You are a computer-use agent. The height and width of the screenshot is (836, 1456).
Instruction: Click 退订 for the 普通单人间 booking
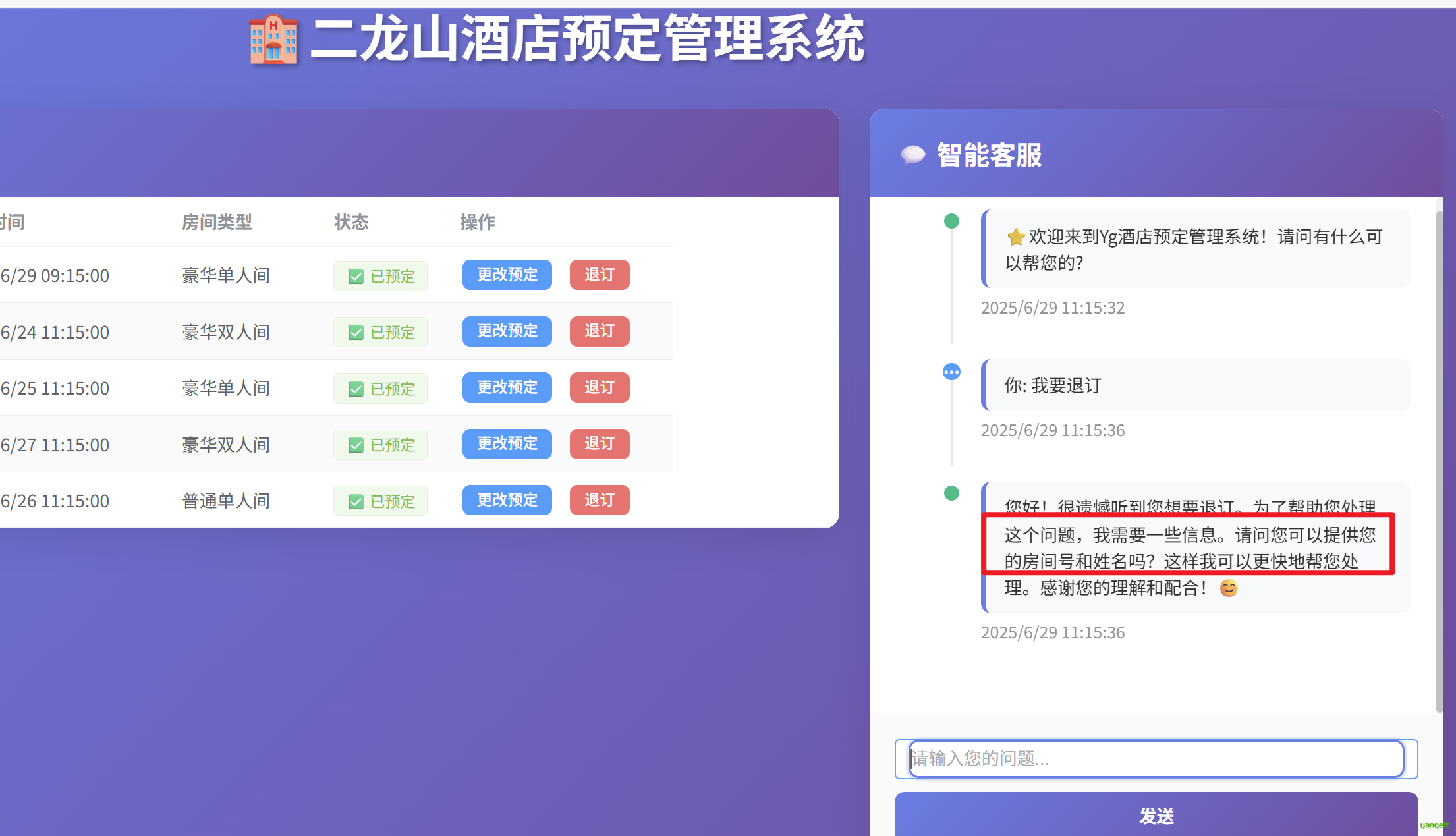[600, 500]
